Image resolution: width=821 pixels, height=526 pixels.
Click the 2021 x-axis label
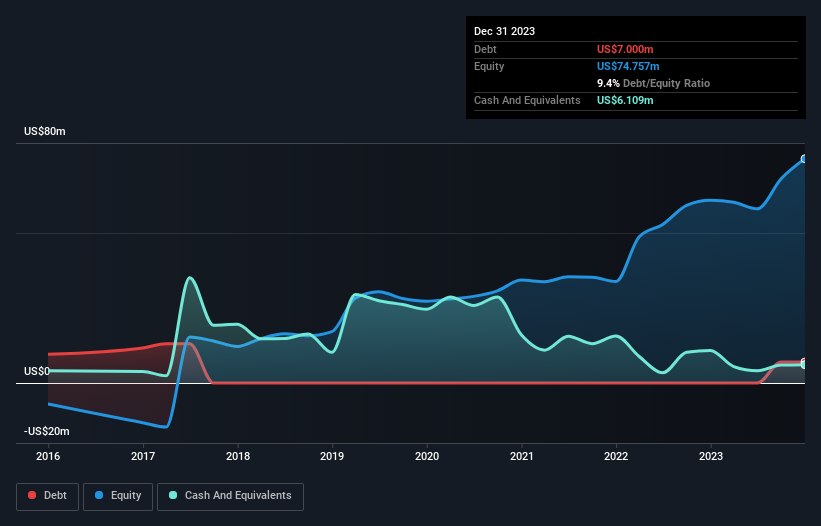[x=522, y=456]
